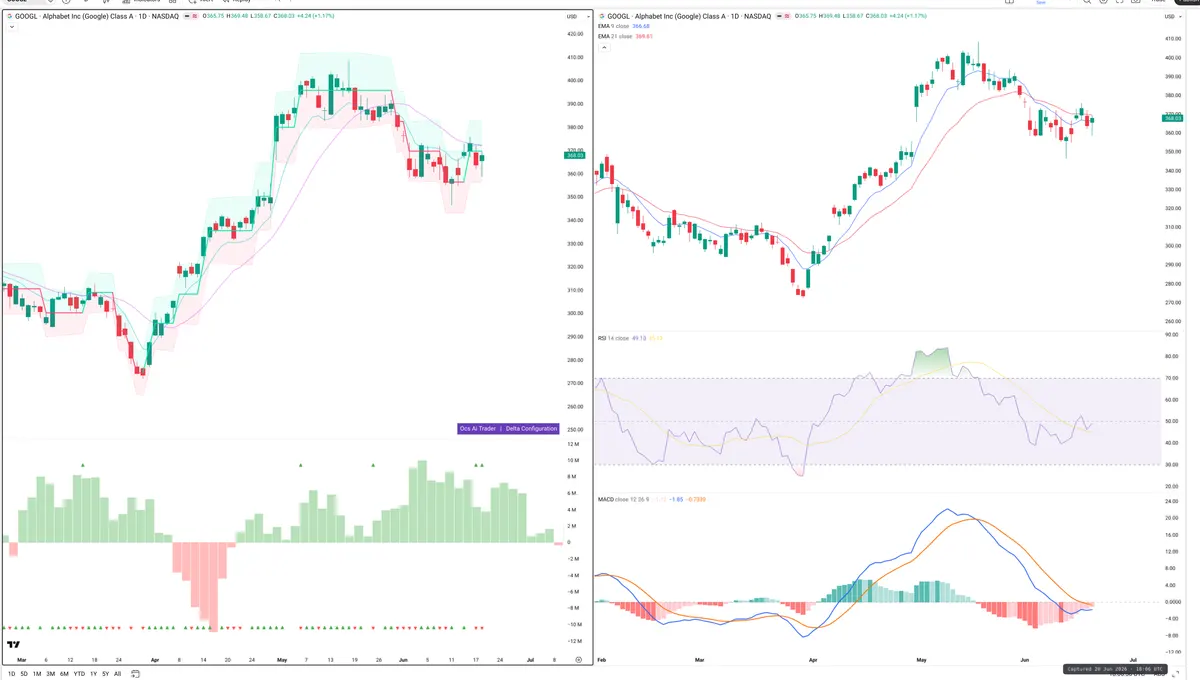
Task: Click the 10 M label on volume delta axis
Action: coord(574,460)
